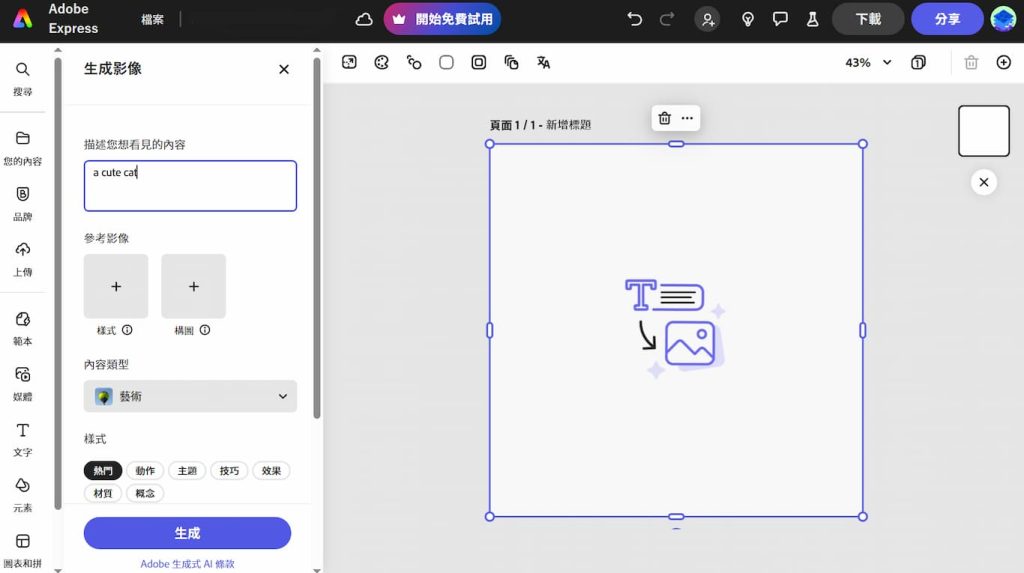Click the 生成 generate button
This screenshot has width=1024, height=573.
point(187,533)
